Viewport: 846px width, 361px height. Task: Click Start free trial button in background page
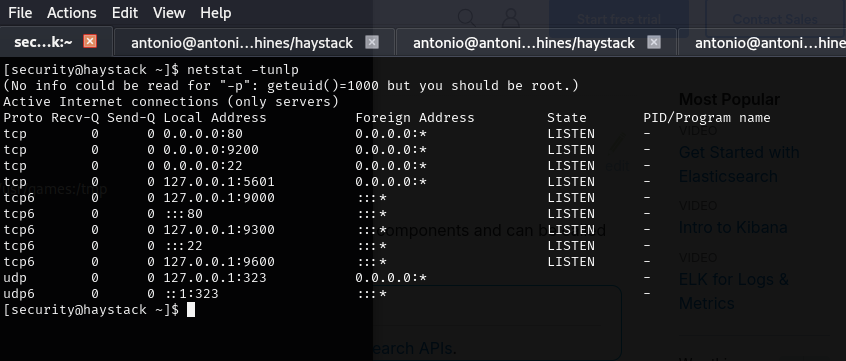coord(619,19)
